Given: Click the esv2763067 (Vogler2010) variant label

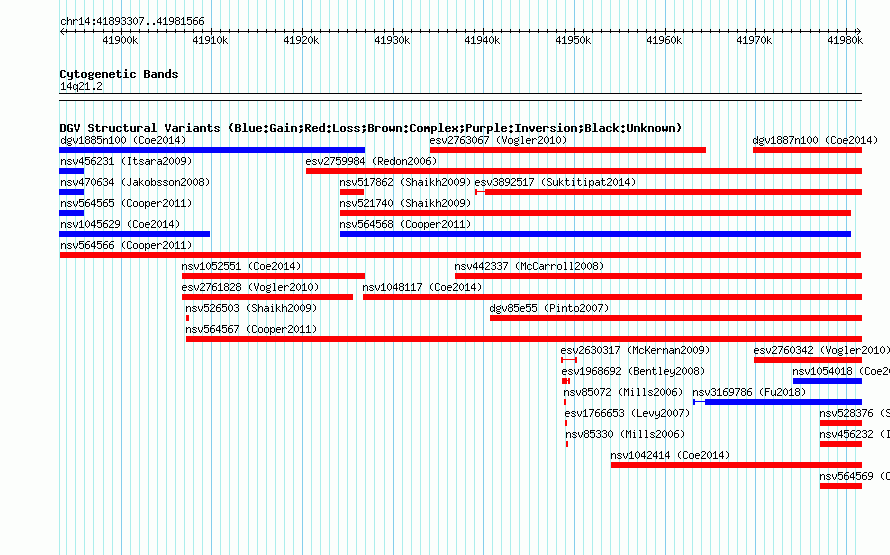Looking at the screenshot, I should pyautogui.click(x=498, y=140).
